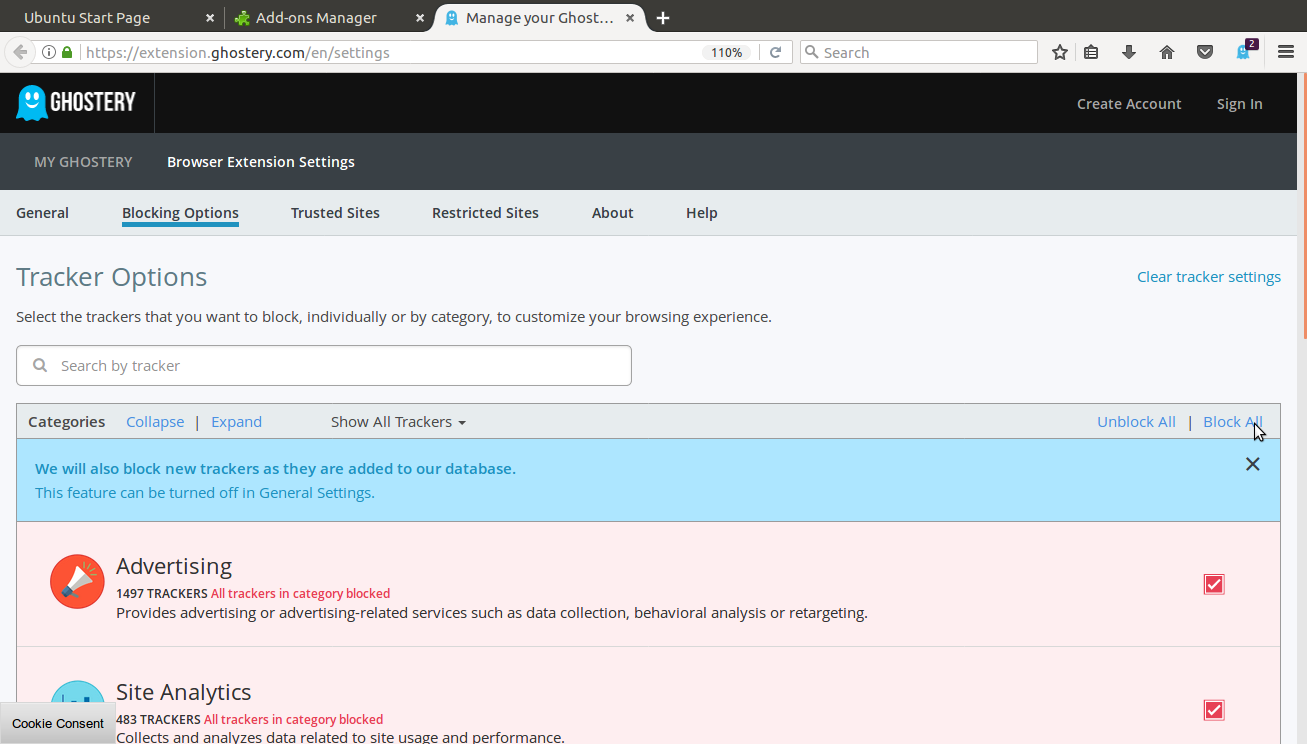Show bookmarks list icon in toolbar

1091,52
